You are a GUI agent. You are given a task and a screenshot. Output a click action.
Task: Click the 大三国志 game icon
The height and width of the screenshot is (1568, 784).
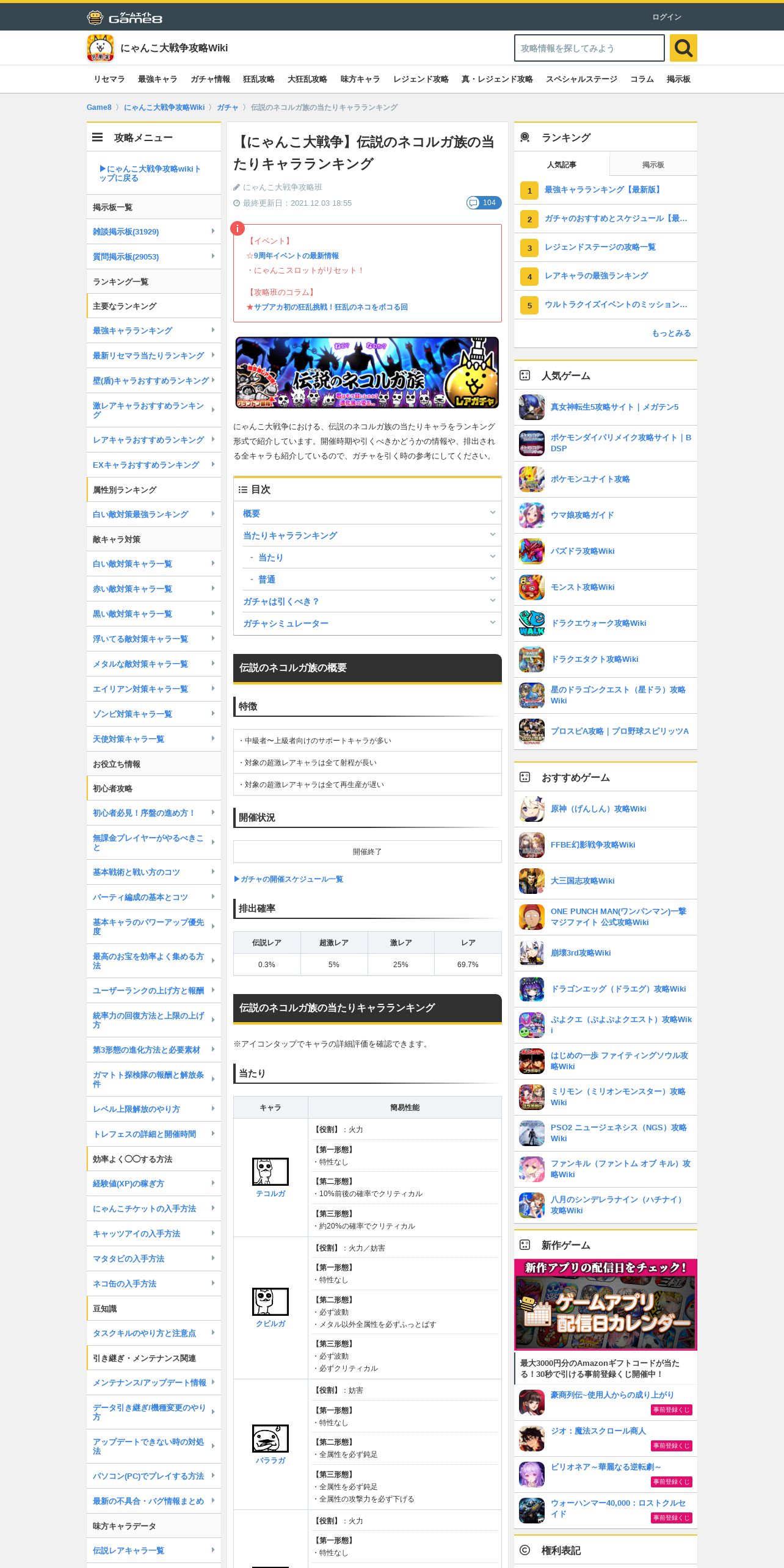point(532,881)
